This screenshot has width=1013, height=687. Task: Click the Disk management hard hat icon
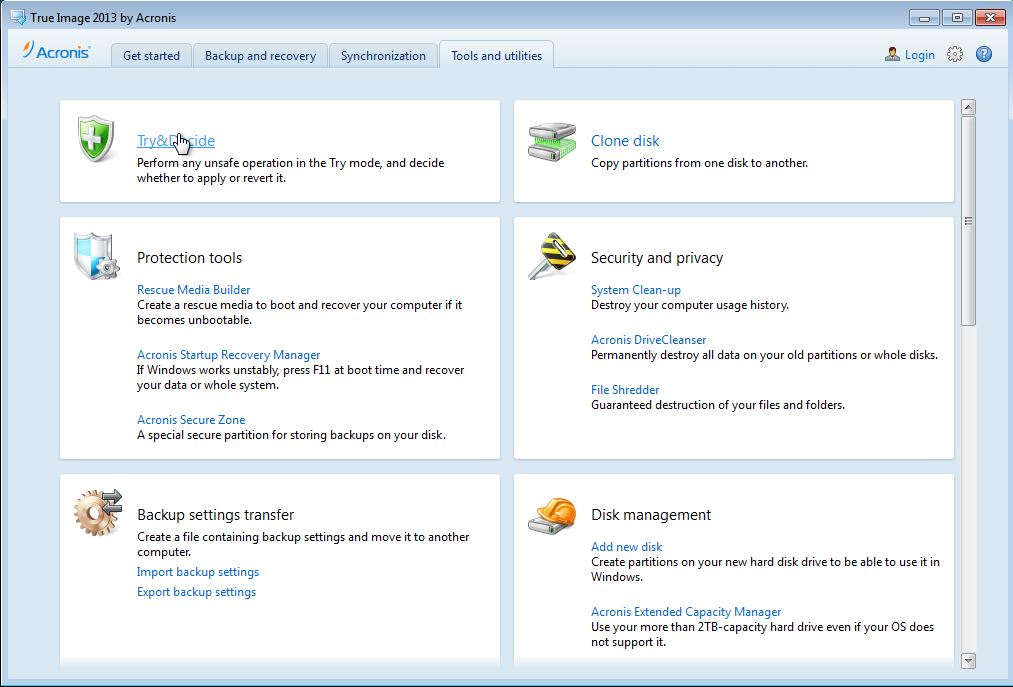[x=552, y=515]
